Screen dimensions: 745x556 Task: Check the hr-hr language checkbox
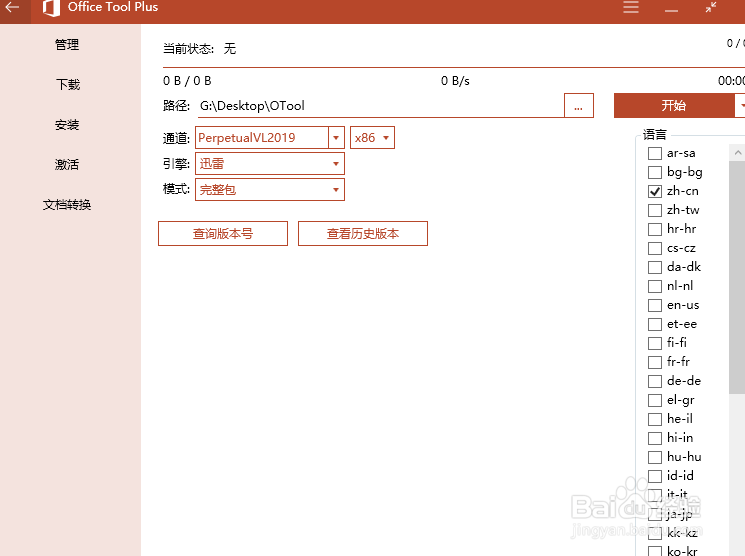pyautogui.click(x=655, y=229)
